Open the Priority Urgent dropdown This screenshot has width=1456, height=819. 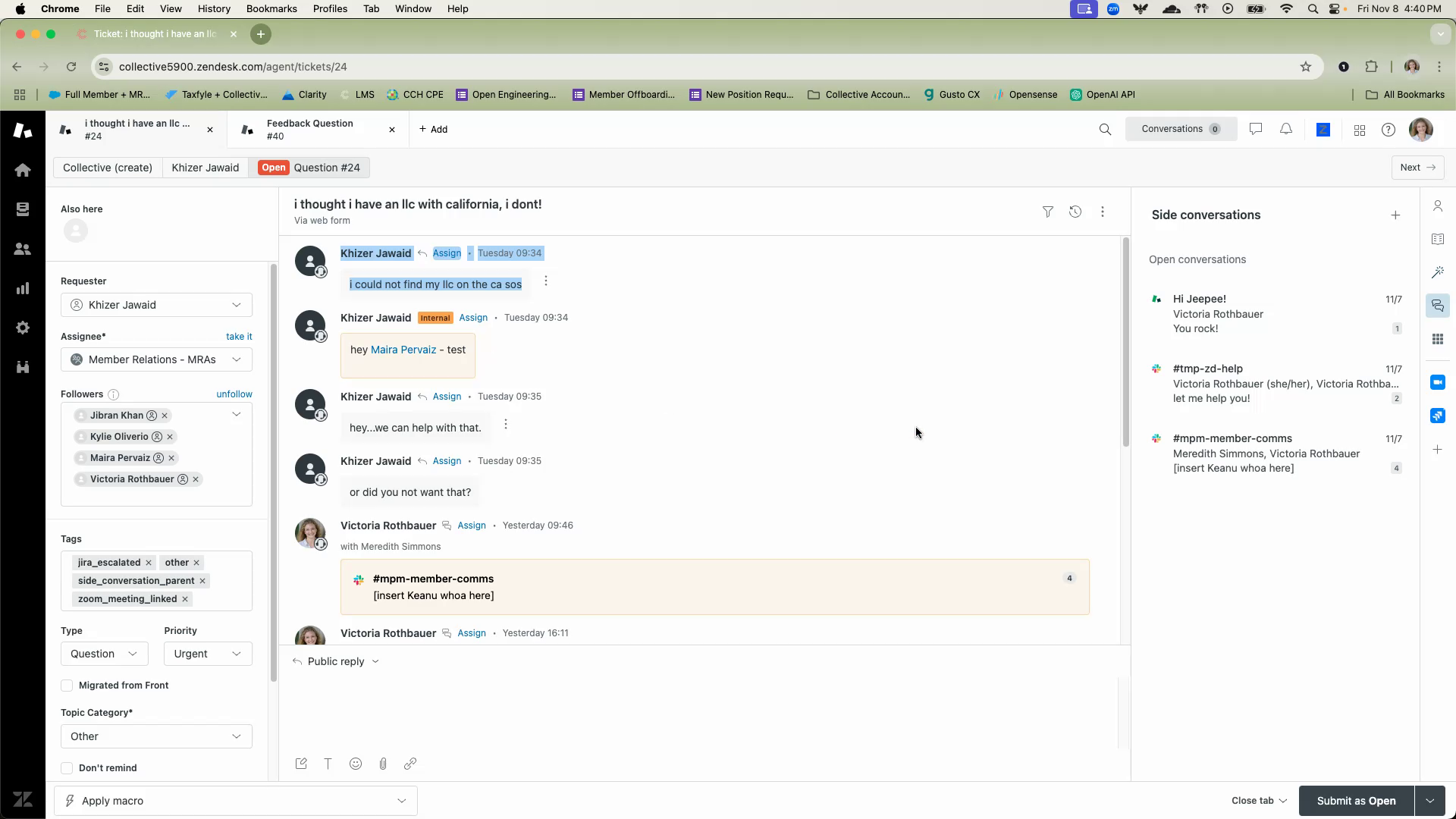pos(207,654)
